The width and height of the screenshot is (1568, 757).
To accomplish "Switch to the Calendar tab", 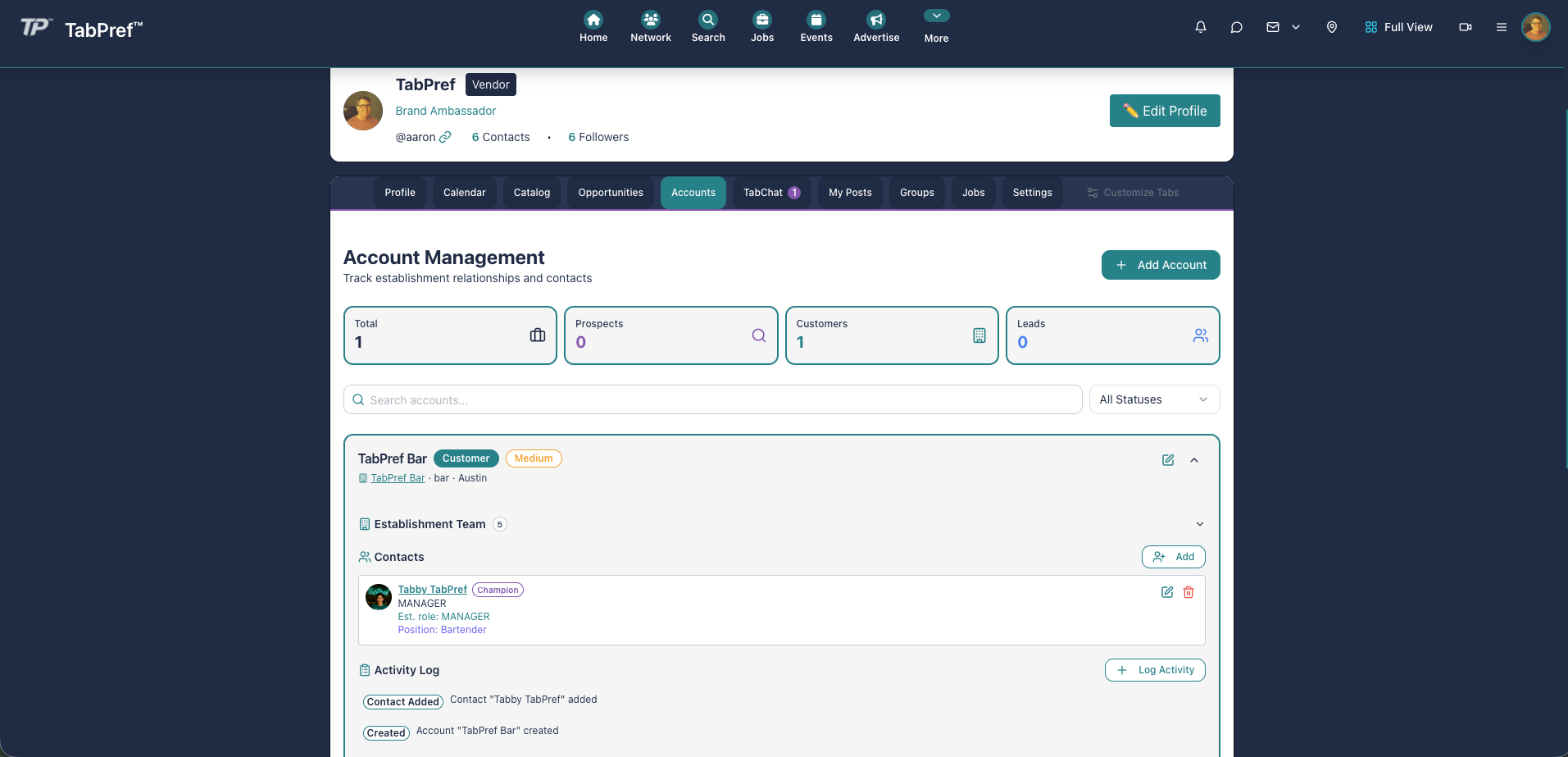I will (465, 193).
